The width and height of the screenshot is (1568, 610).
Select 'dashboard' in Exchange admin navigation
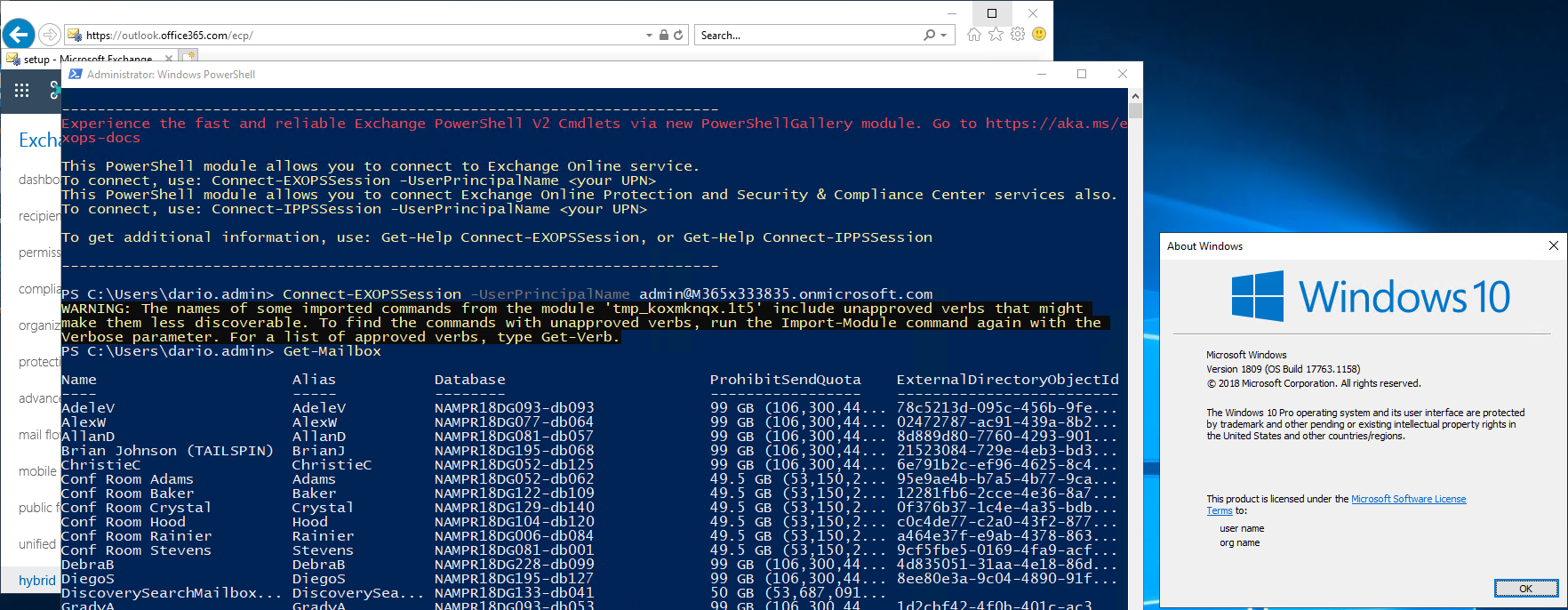pos(39,180)
